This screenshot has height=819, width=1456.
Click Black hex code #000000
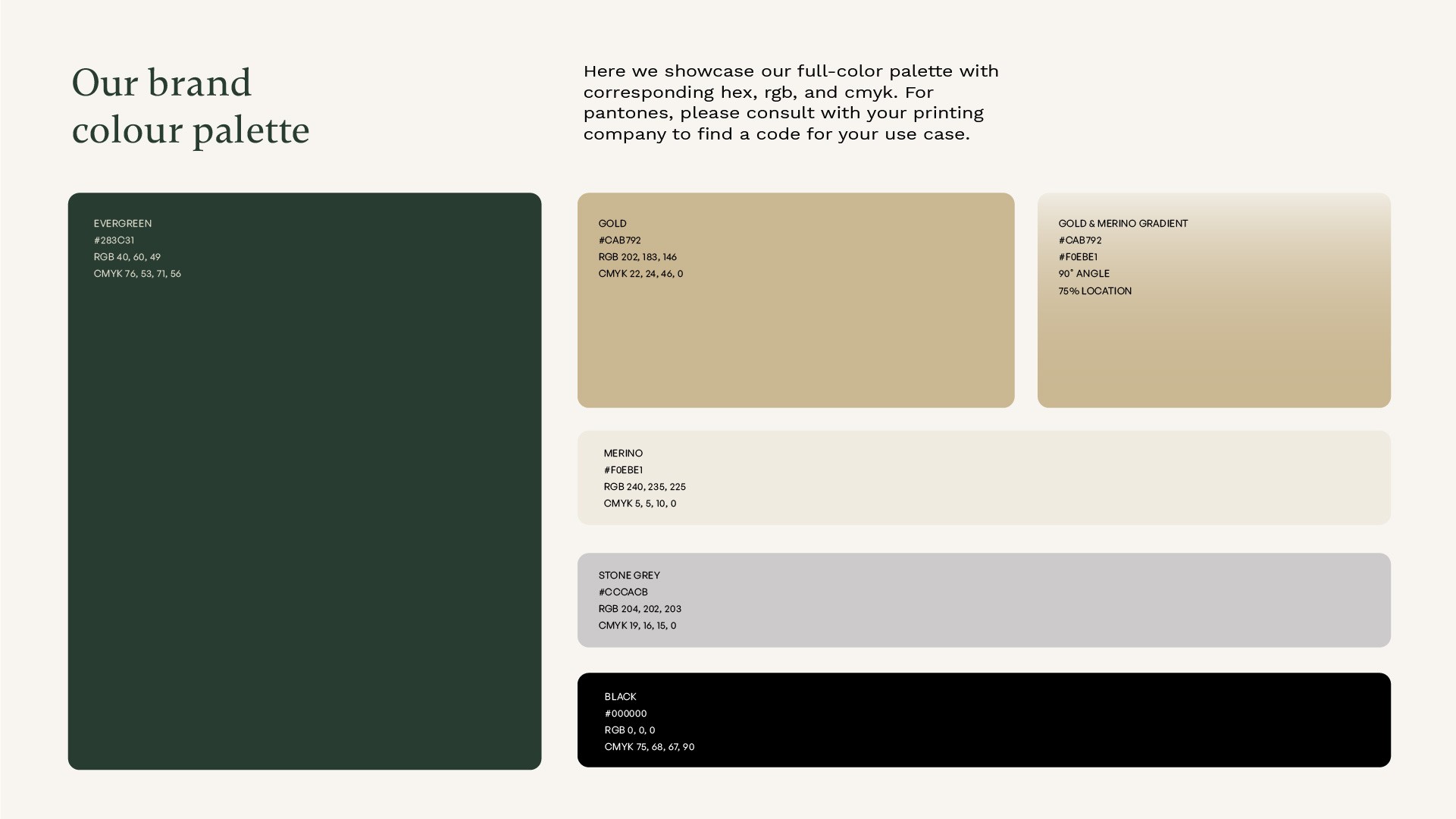625,714
